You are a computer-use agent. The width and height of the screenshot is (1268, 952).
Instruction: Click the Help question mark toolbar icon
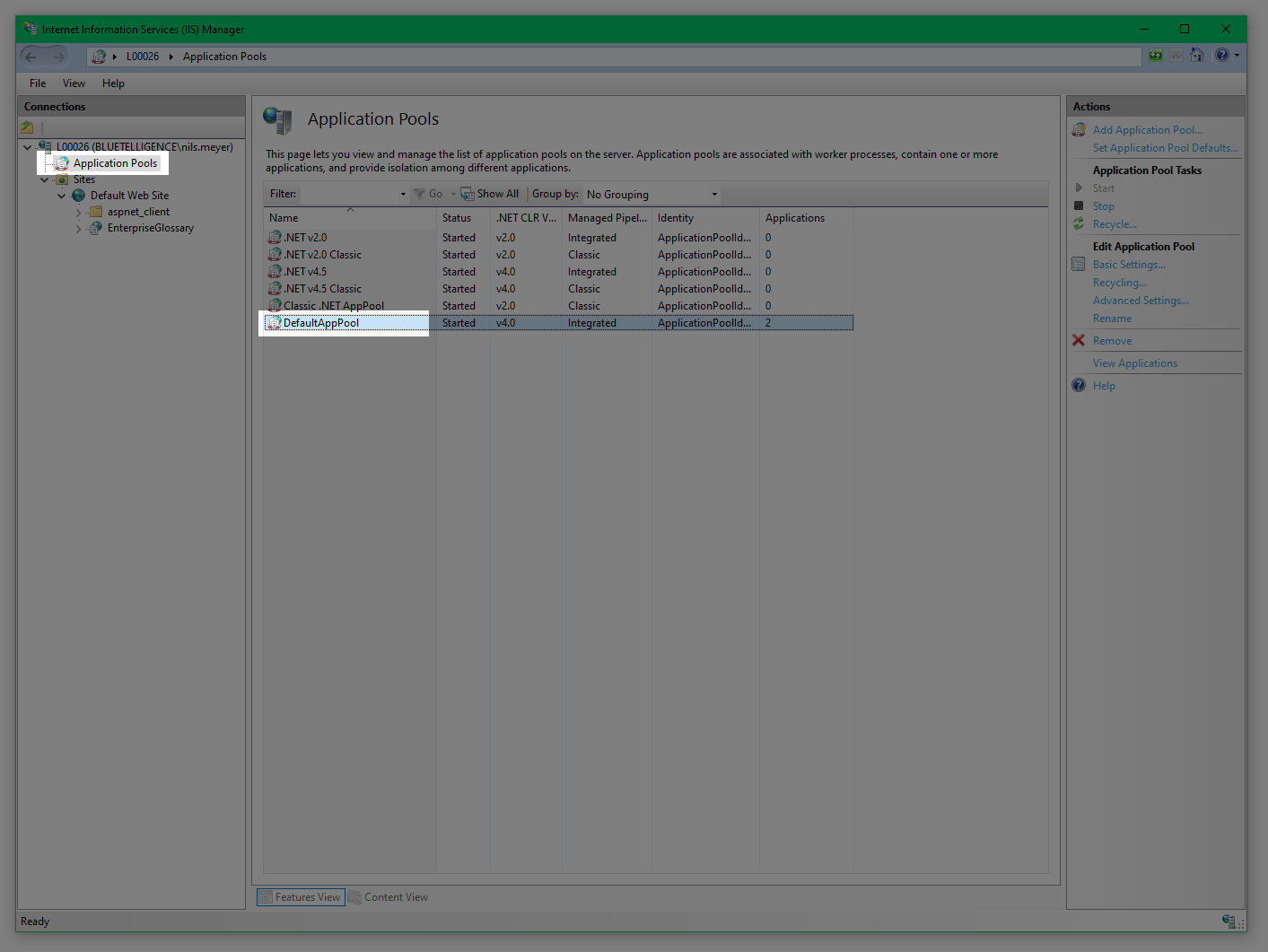(x=1221, y=56)
